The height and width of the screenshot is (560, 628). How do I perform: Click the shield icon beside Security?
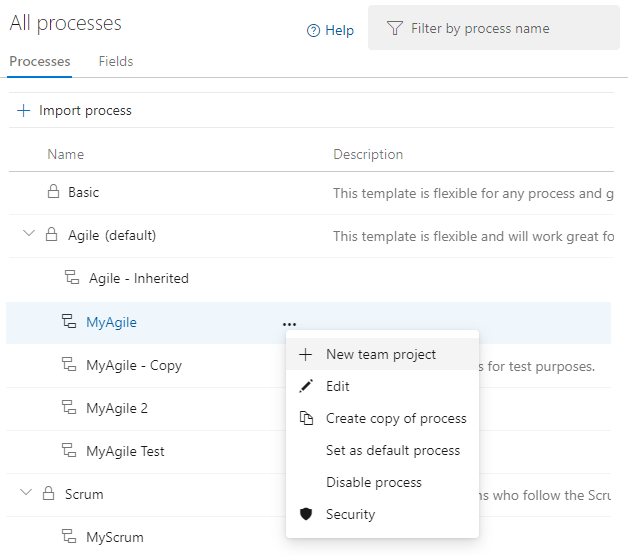pos(306,514)
